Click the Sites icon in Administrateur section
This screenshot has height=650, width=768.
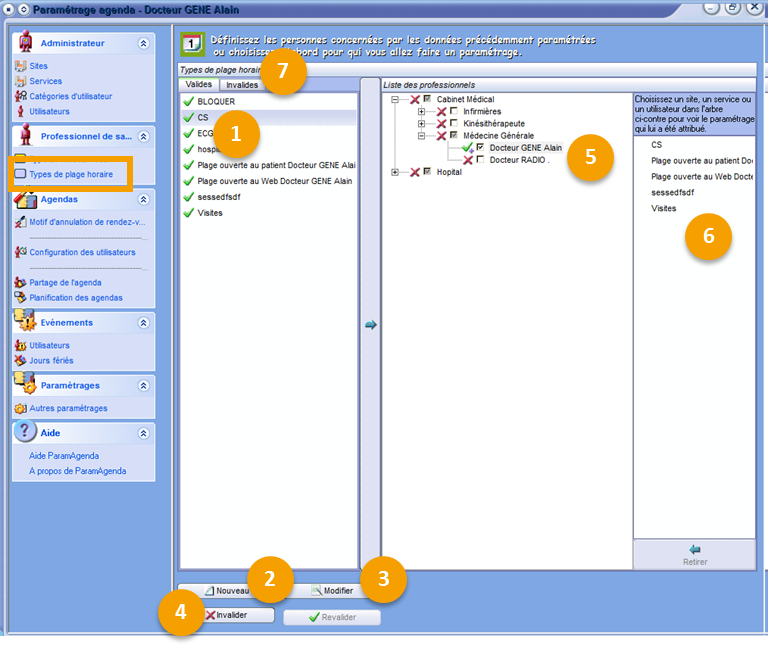click(x=20, y=66)
